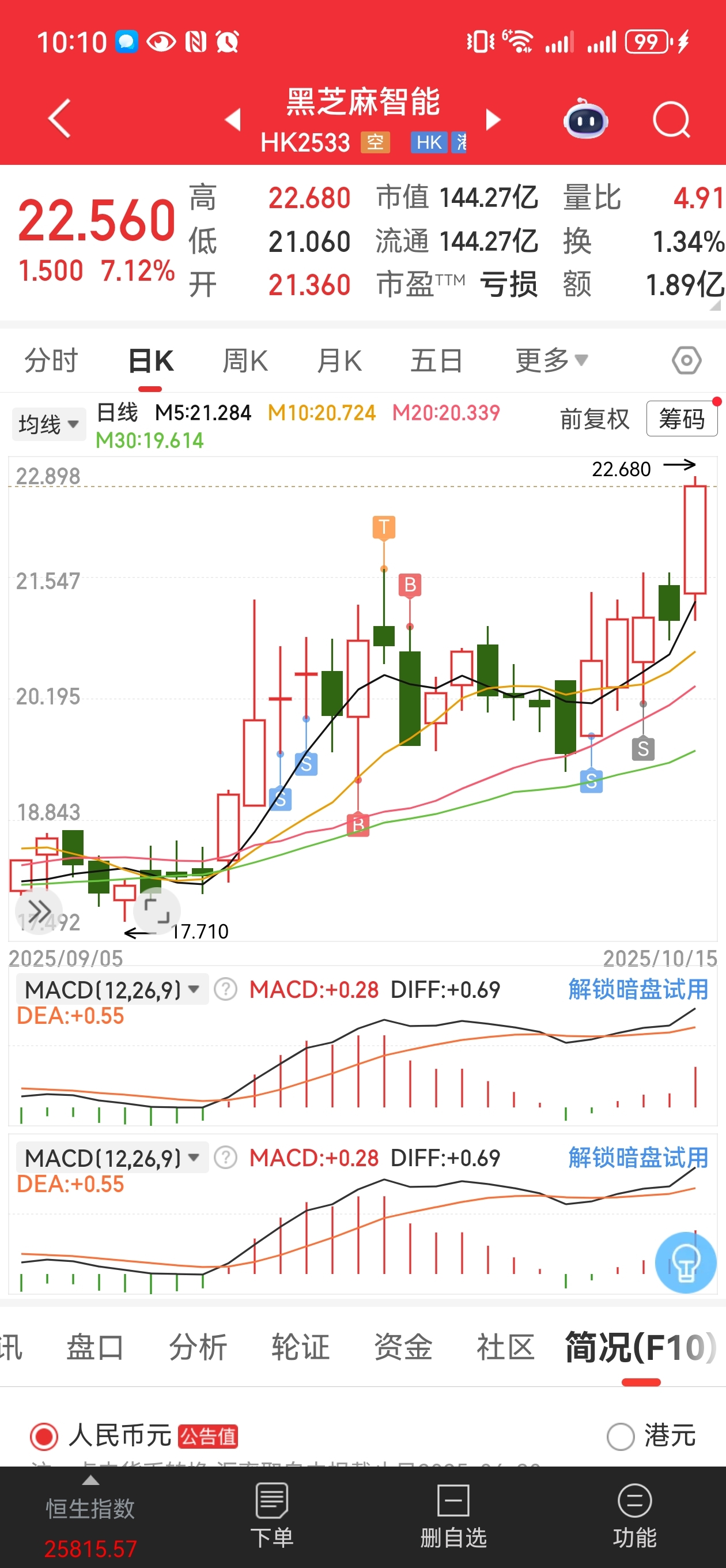Open first MACD(12,26,9) dropdown
The image size is (726, 1568).
click(x=112, y=989)
